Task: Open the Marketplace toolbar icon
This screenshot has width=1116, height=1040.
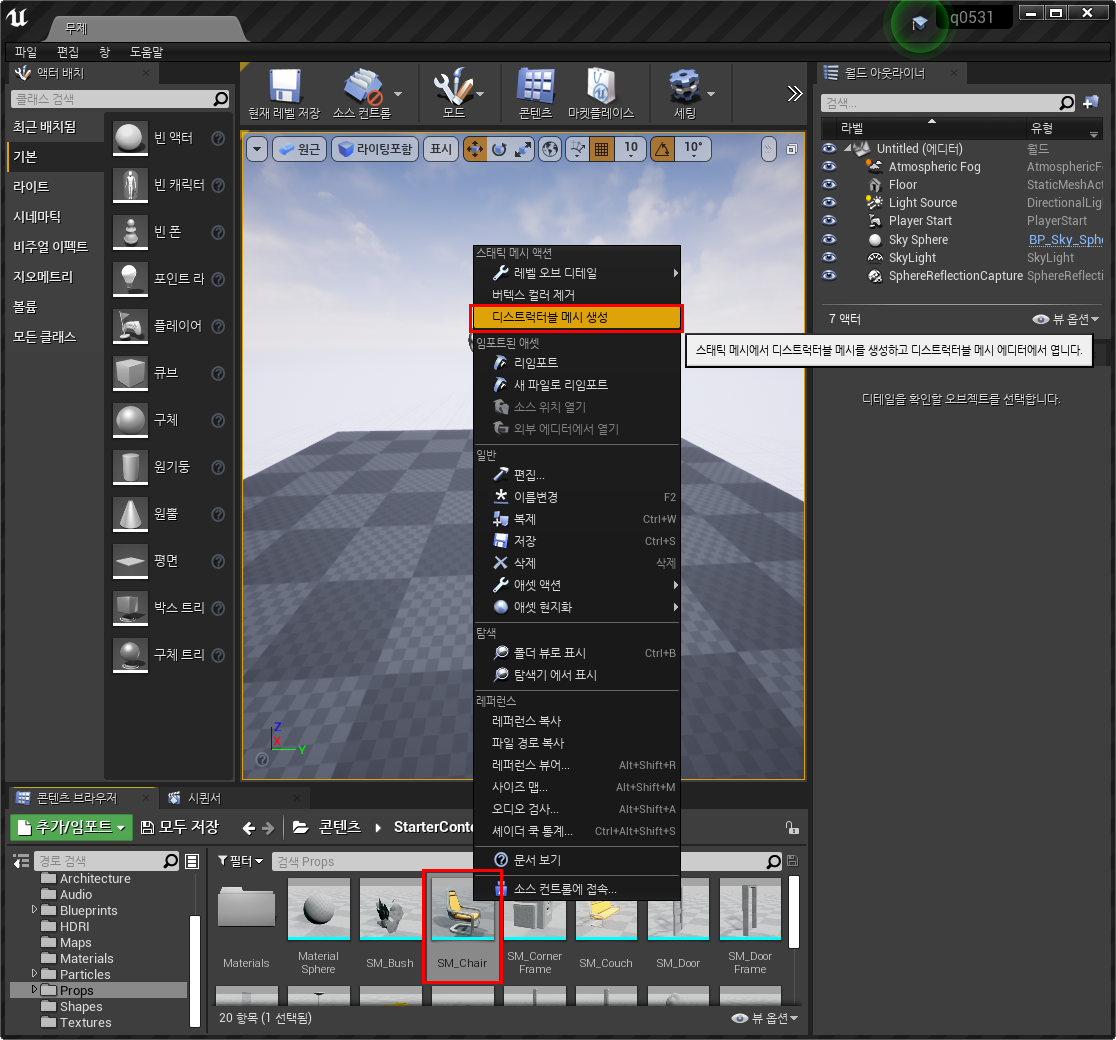Action: pyautogui.click(x=601, y=93)
